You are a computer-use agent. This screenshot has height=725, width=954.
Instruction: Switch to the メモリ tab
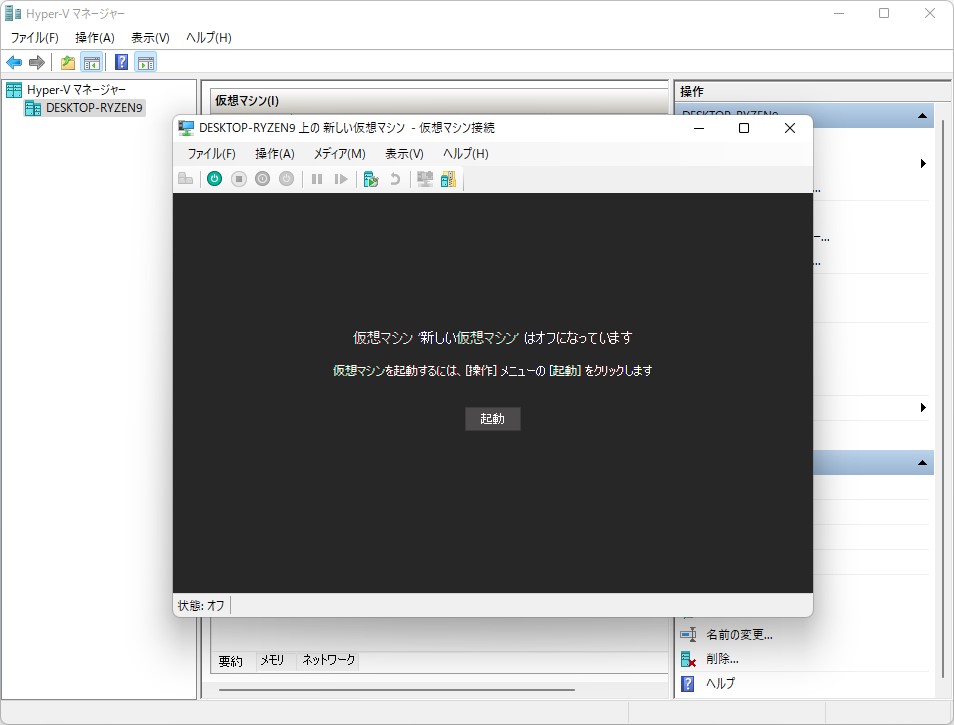tap(272, 661)
